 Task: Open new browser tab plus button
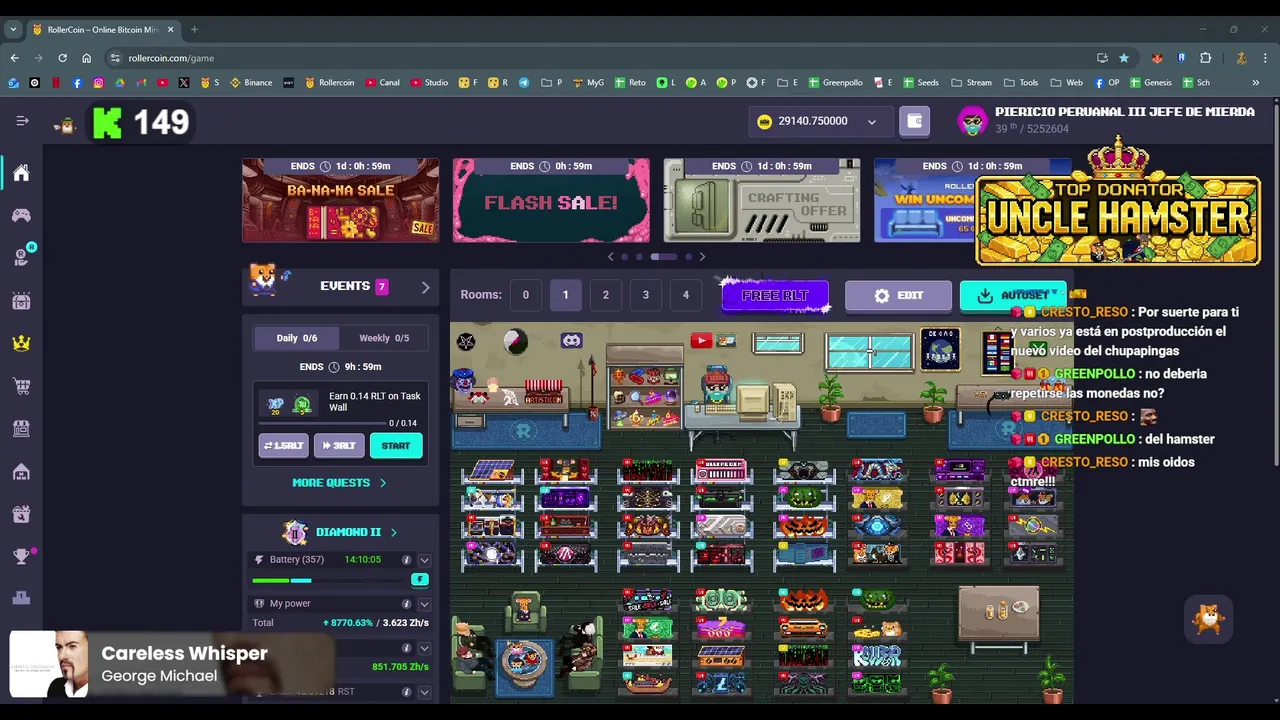[194, 29]
